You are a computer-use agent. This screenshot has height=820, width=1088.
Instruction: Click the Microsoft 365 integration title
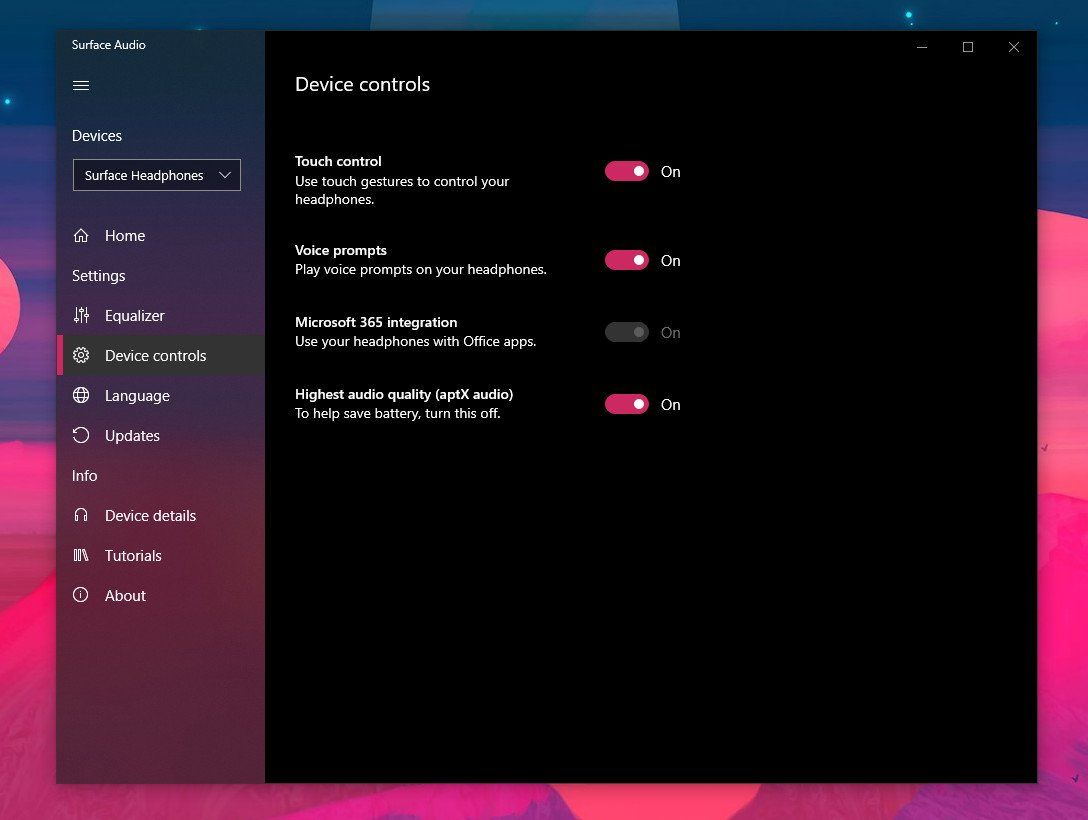pos(376,322)
